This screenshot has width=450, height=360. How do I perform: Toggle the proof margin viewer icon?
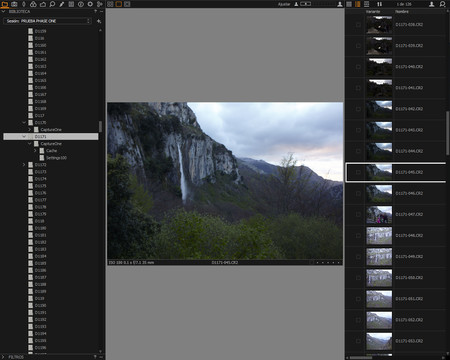[127, 4]
